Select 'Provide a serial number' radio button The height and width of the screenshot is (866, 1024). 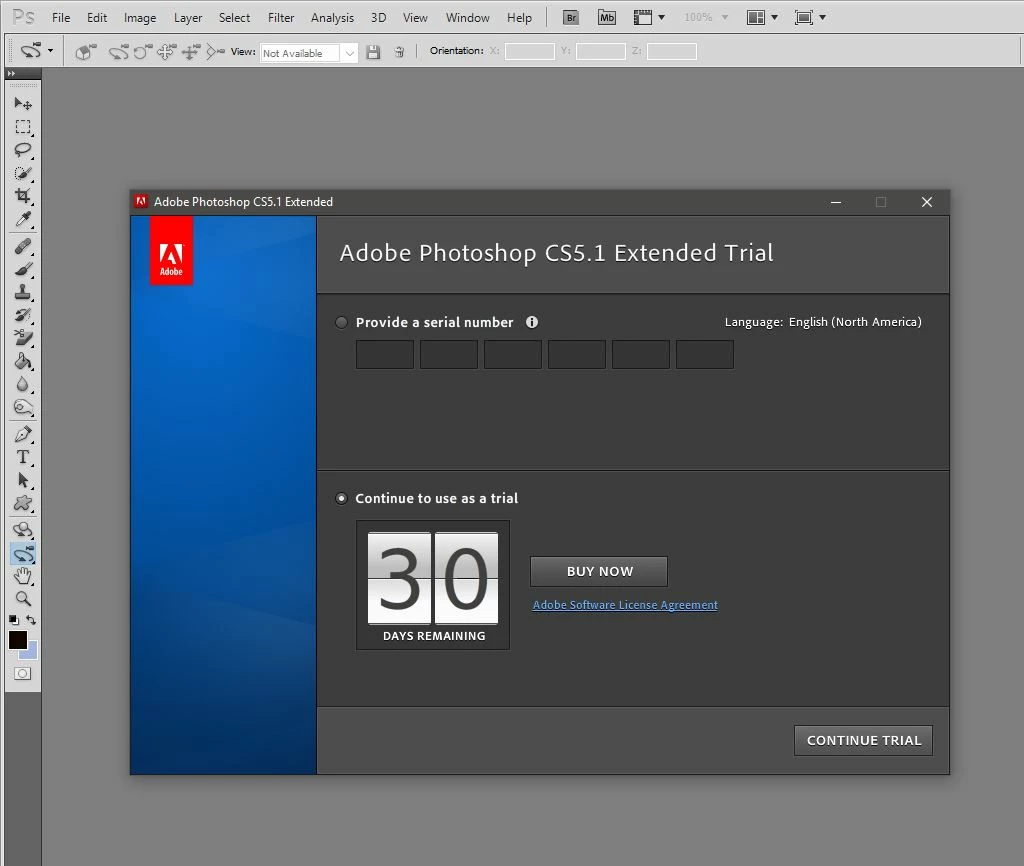coord(341,323)
